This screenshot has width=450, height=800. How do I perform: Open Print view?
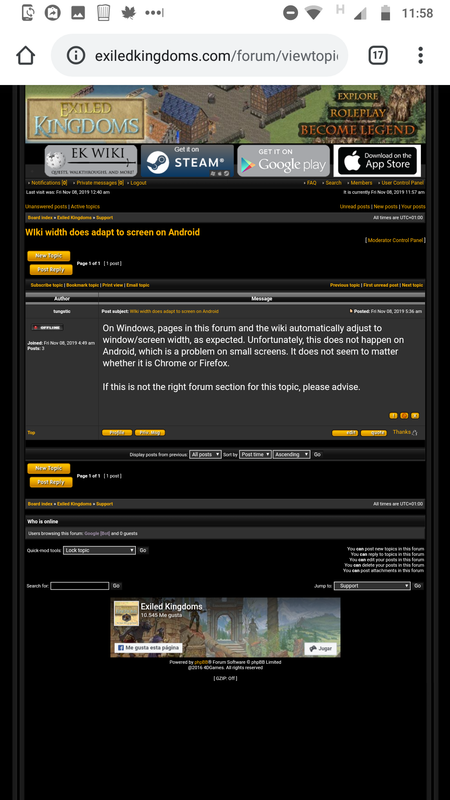[x=113, y=285]
